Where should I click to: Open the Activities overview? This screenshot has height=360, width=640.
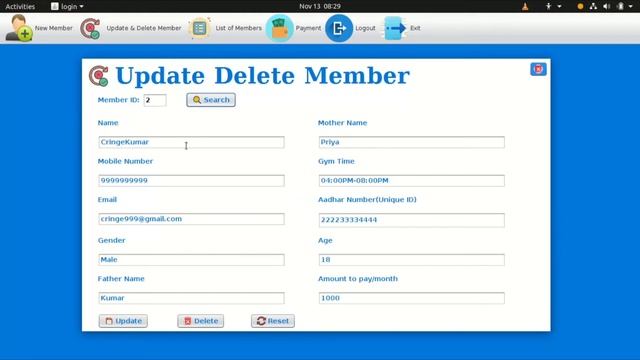pos(20,6)
